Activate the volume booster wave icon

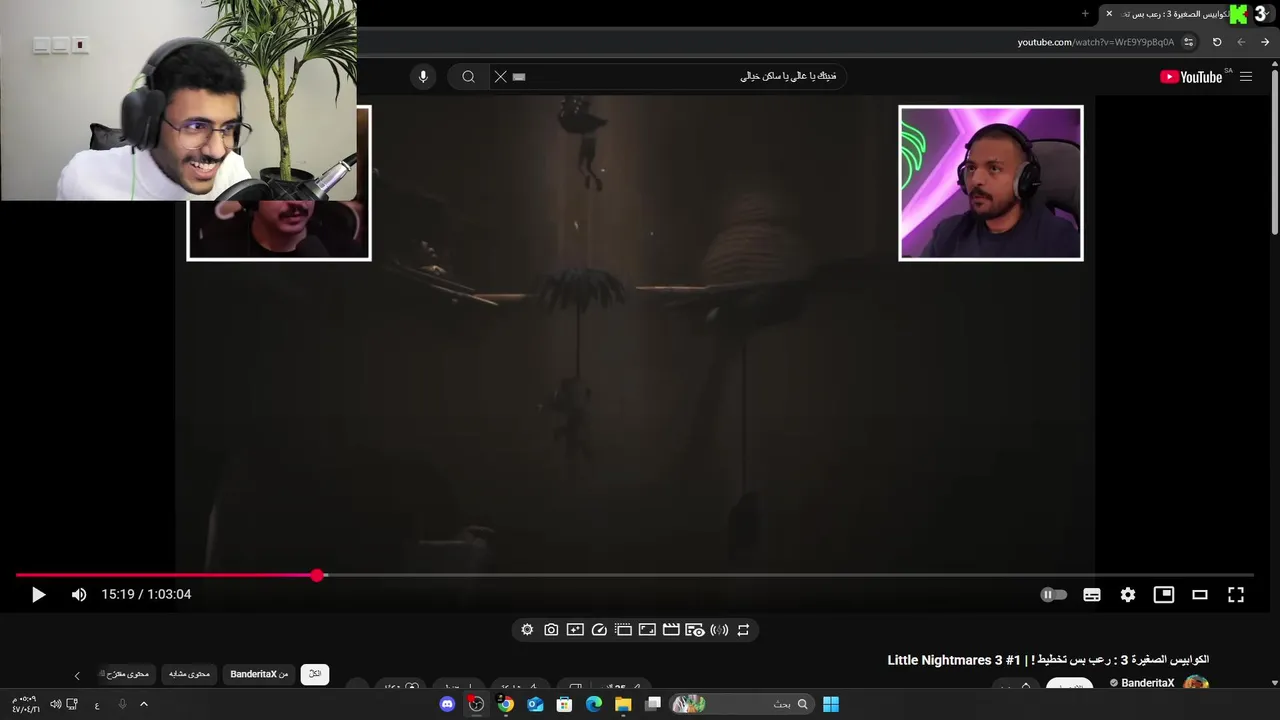pyautogui.click(x=719, y=630)
